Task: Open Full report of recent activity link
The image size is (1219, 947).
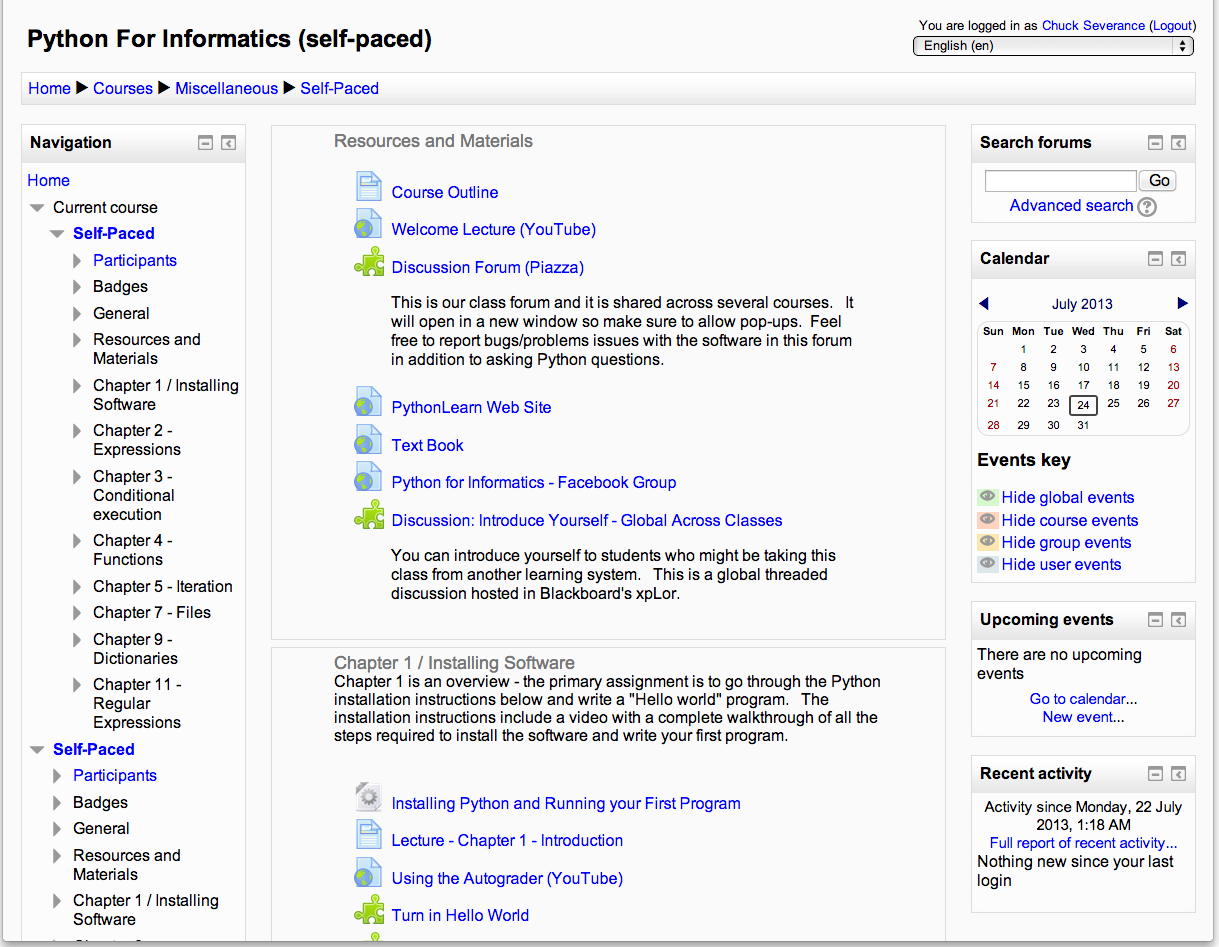Action: (x=1083, y=843)
